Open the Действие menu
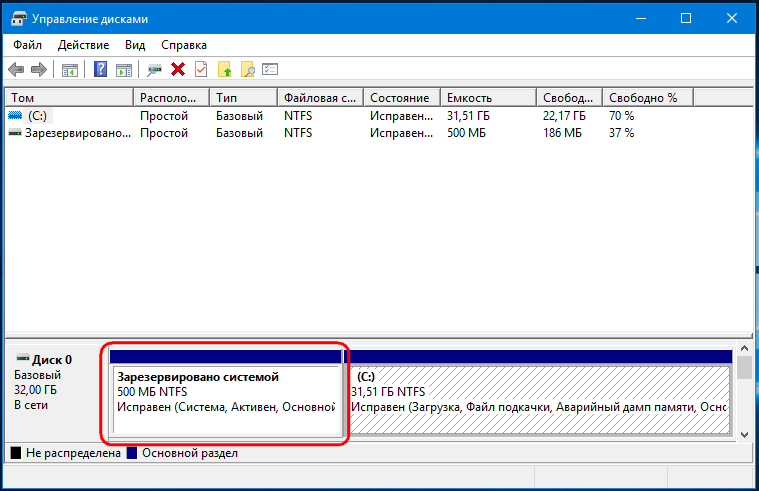 (x=83, y=45)
